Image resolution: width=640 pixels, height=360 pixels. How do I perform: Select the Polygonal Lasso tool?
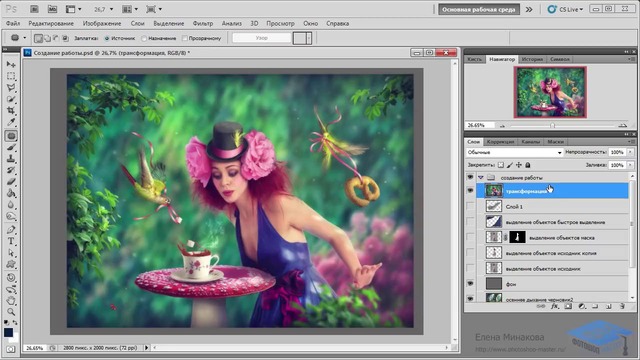click(x=11, y=87)
